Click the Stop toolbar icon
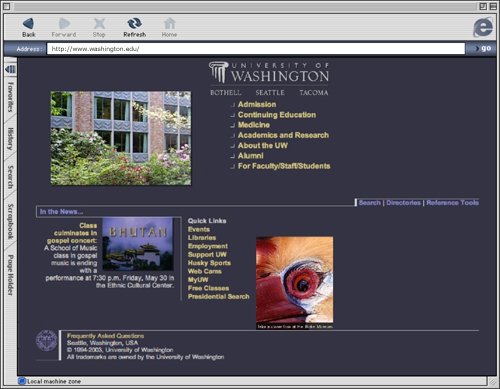500x389 pixels. pyautogui.click(x=99, y=23)
